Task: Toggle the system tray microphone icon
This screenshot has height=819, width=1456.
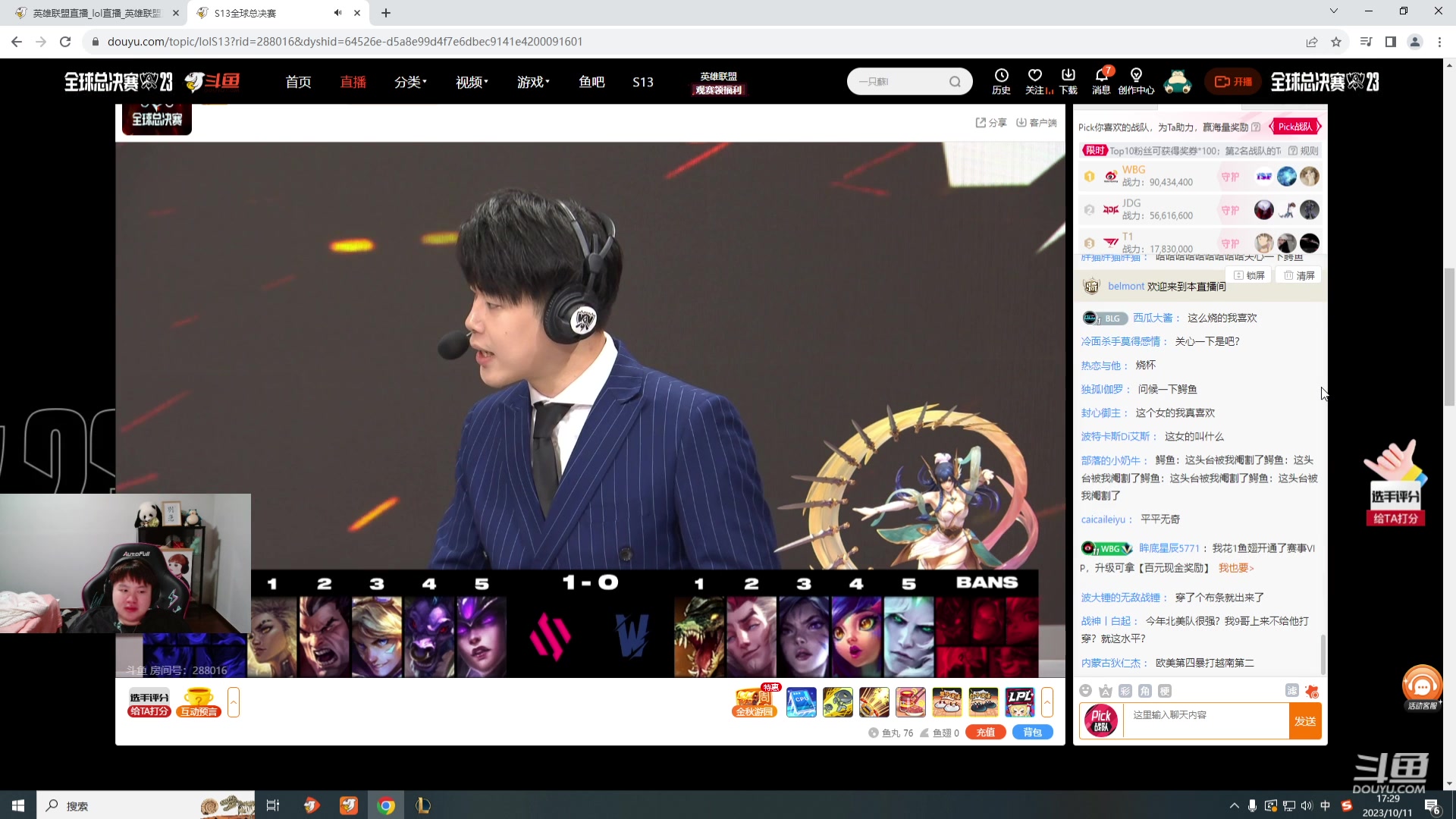Action: coord(1253,805)
